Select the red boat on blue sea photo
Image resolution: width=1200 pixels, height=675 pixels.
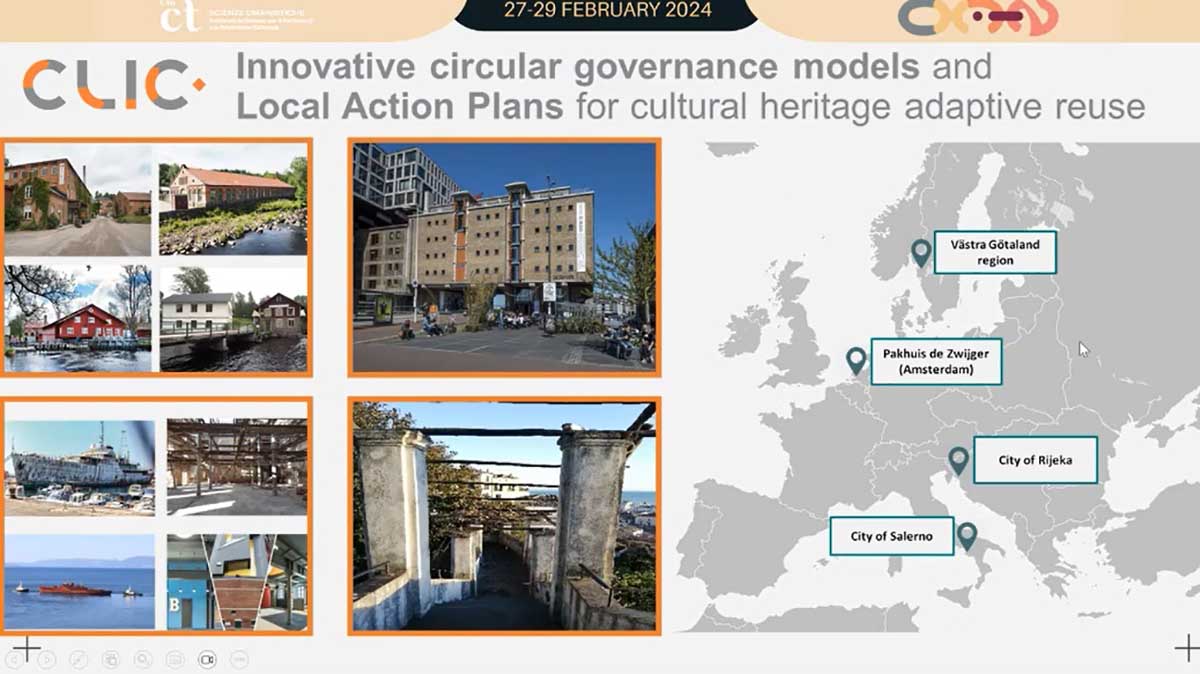[80, 581]
